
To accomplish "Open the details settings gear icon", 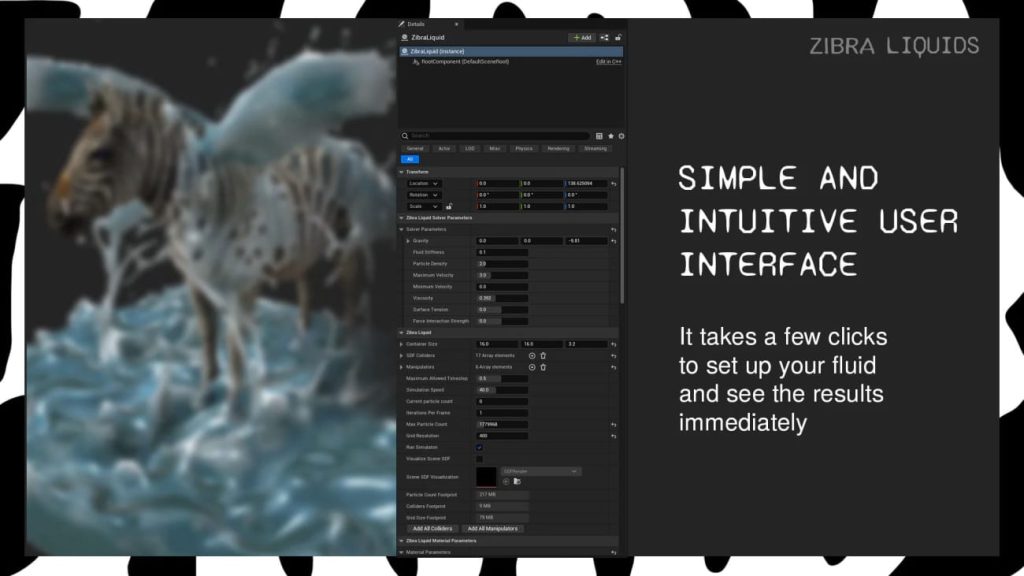I will tap(621, 136).
